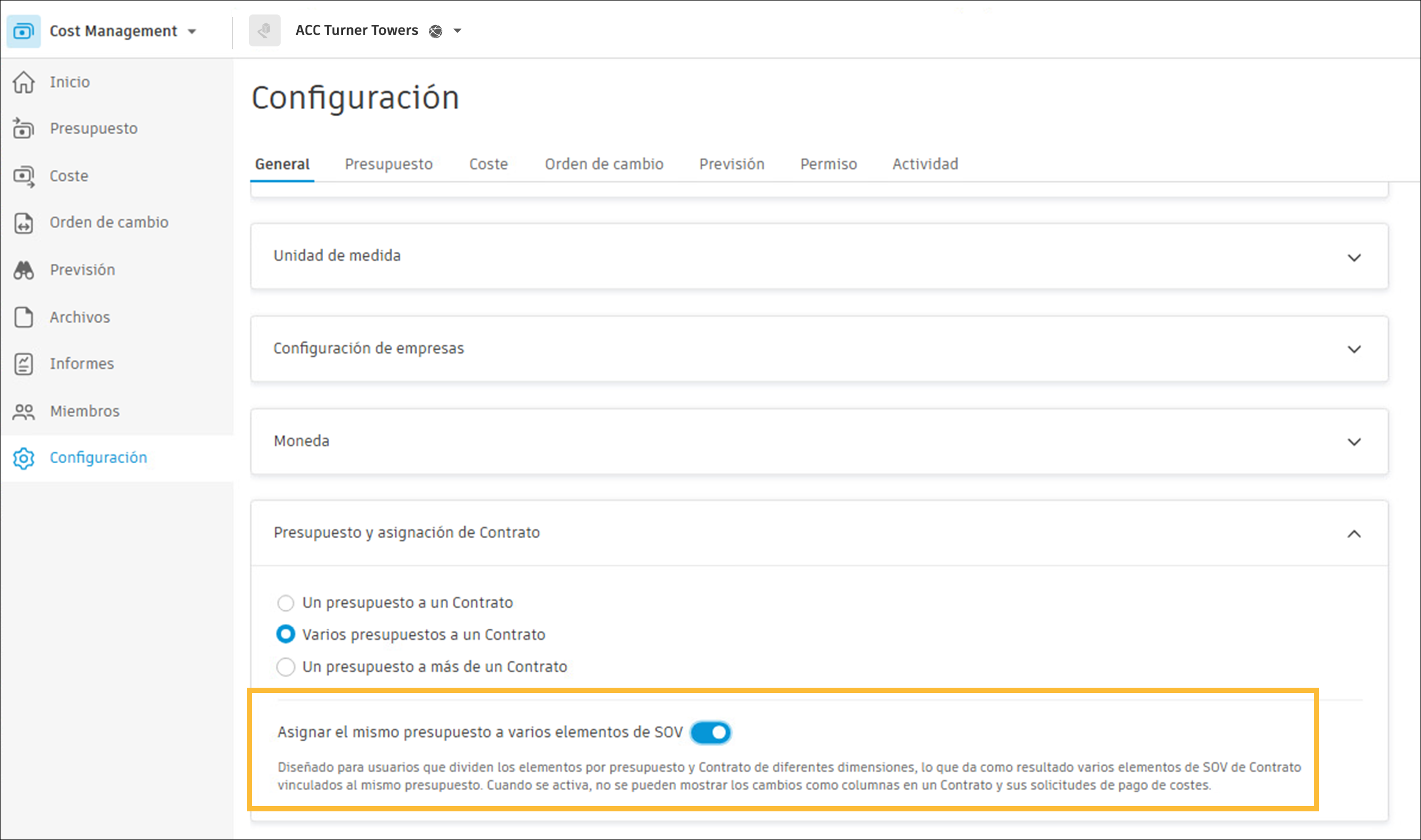Select 'Un presupuesto a más de un Contrato'
Image resolution: width=1421 pixels, height=840 pixels.
pos(286,667)
